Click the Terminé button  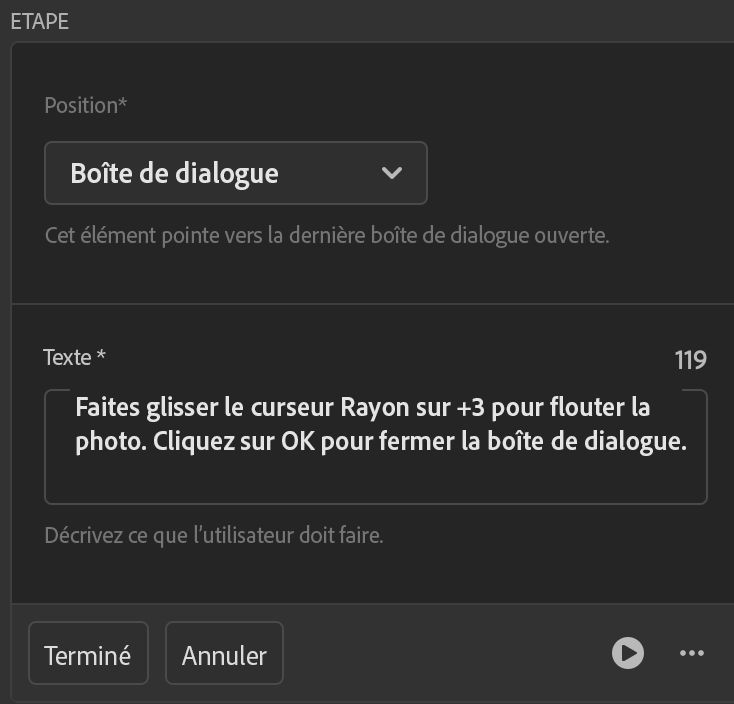click(88, 655)
